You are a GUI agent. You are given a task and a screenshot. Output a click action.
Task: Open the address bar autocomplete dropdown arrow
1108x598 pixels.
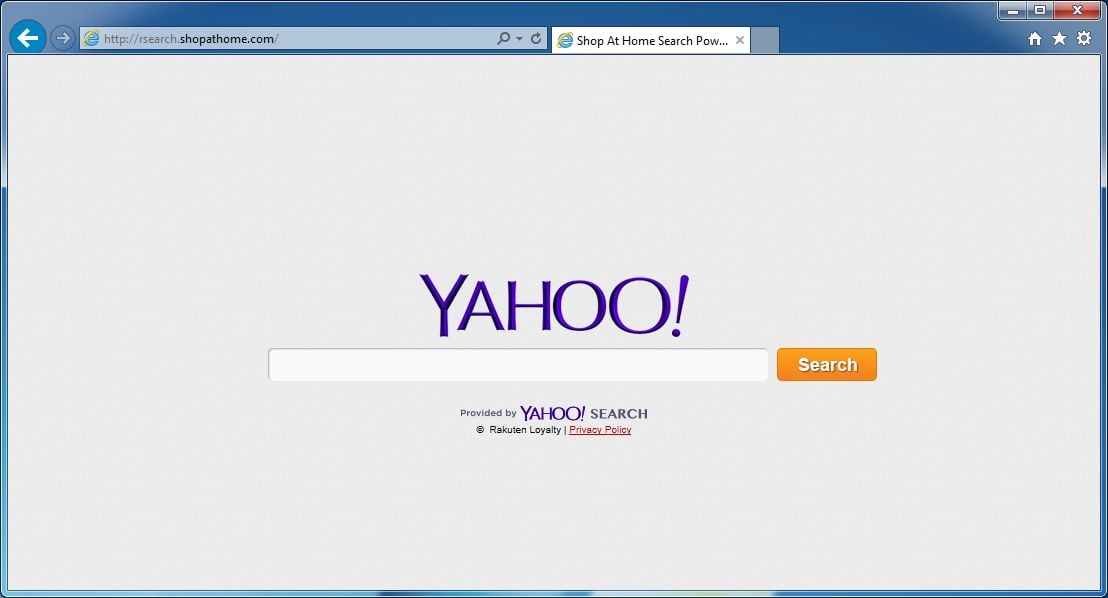pos(519,39)
